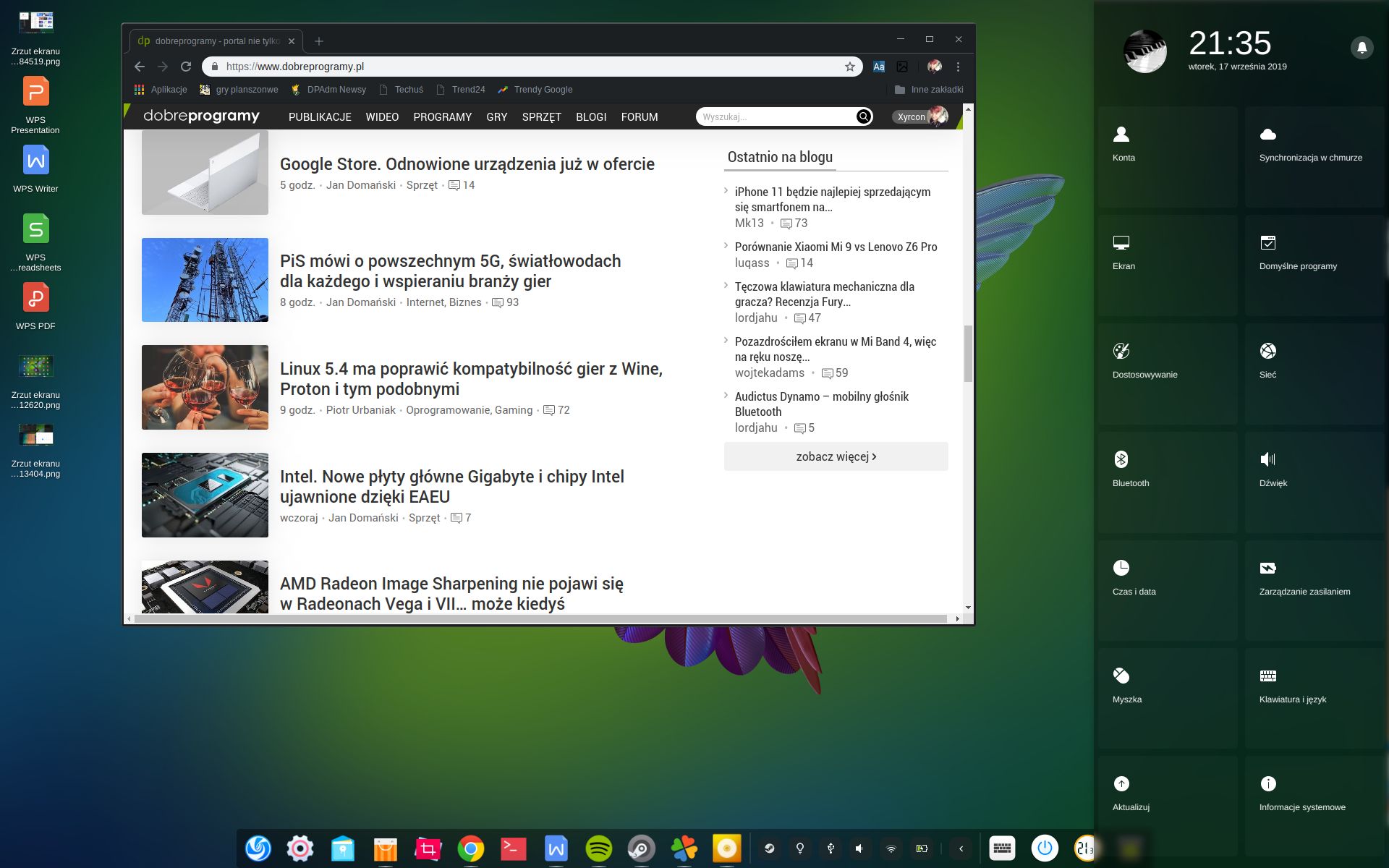Image resolution: width=1389 pixels, height=868 pixels.
Task: Launch WPS Writer from the dock
Action: (555, 848)
